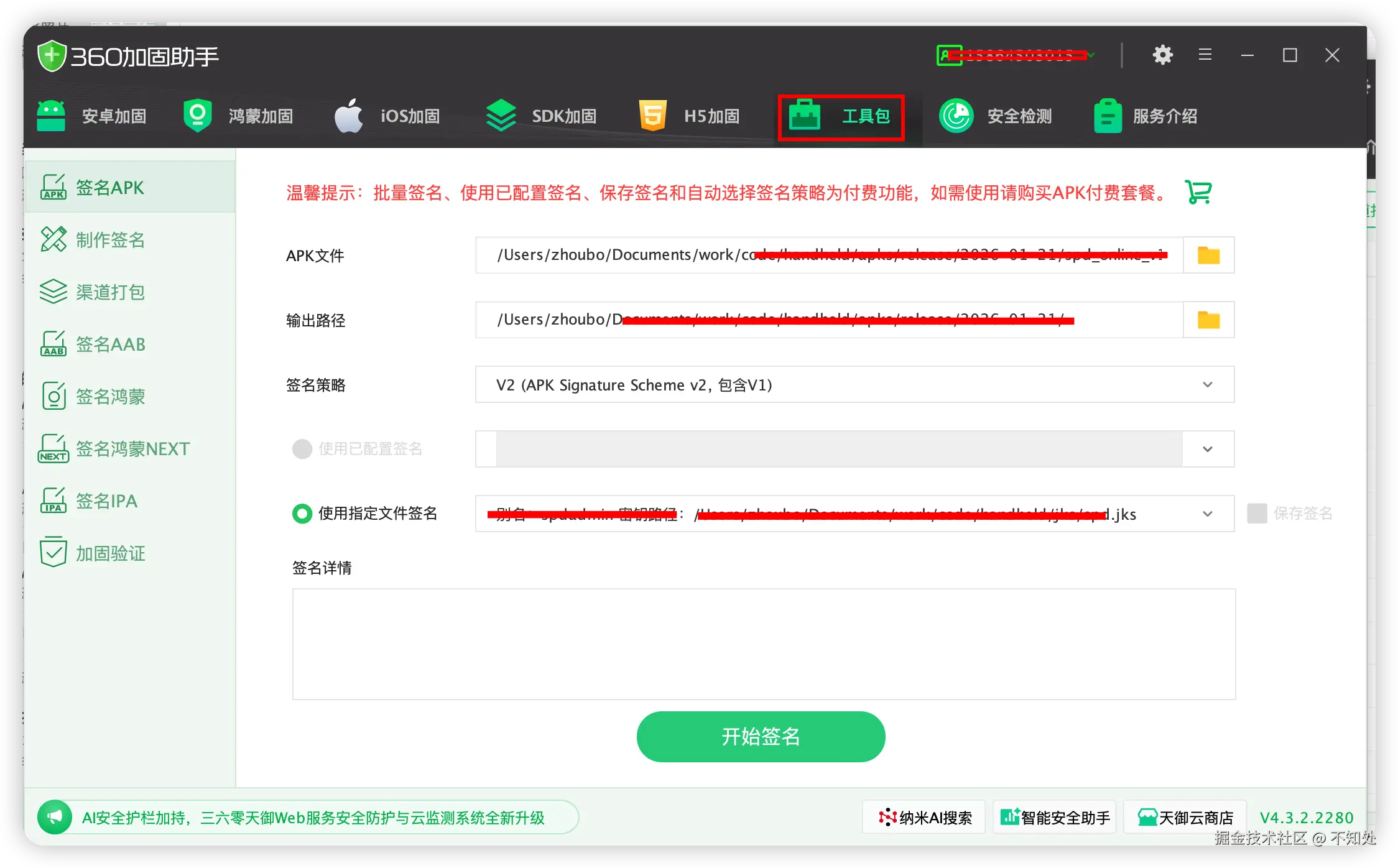Image resolution: width=1398 pixels, height=868 pixels.
Task: Start signing with 开始签名 button
Action: tap(761, 737)
